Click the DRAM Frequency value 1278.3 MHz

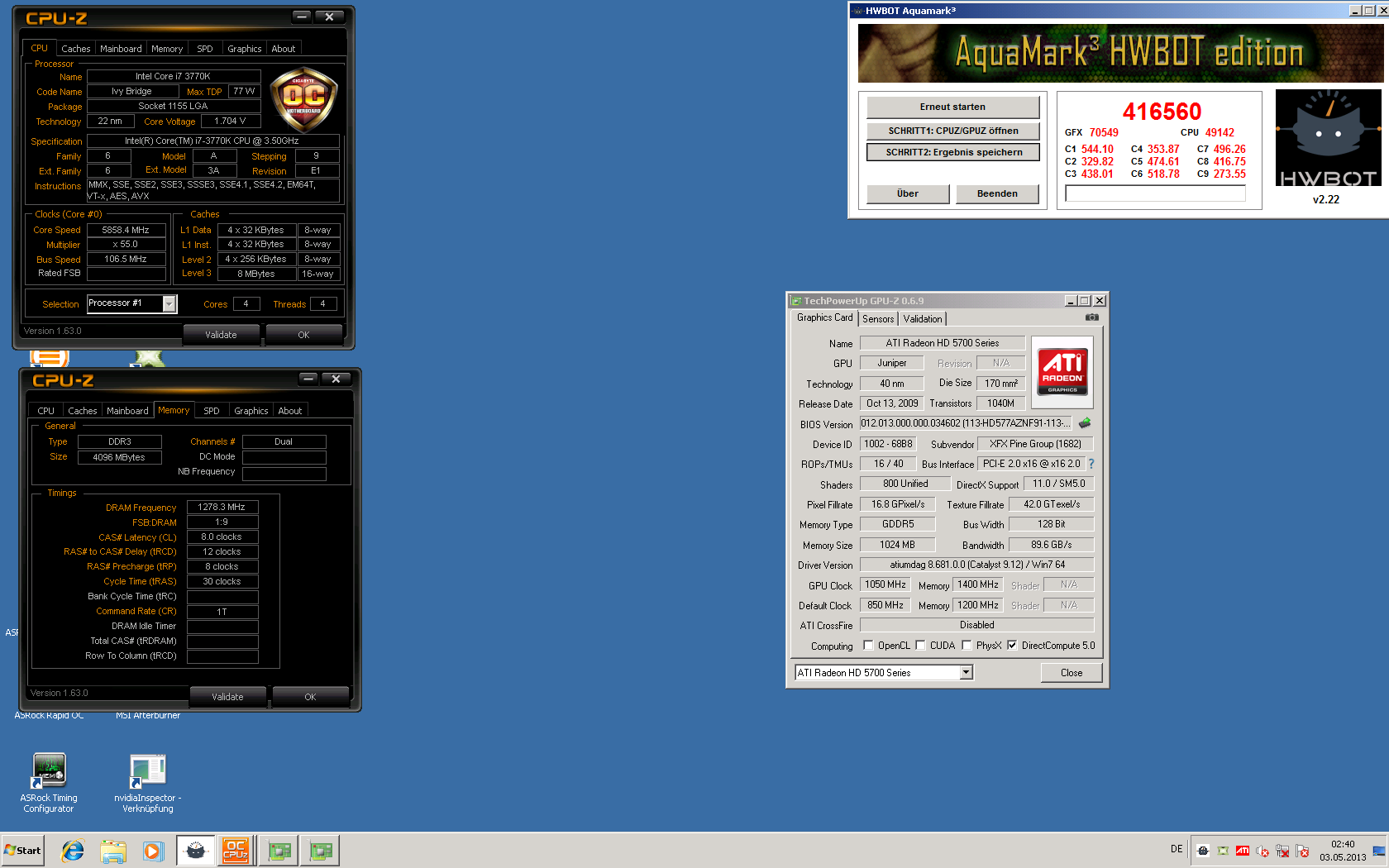coord(222,507)
